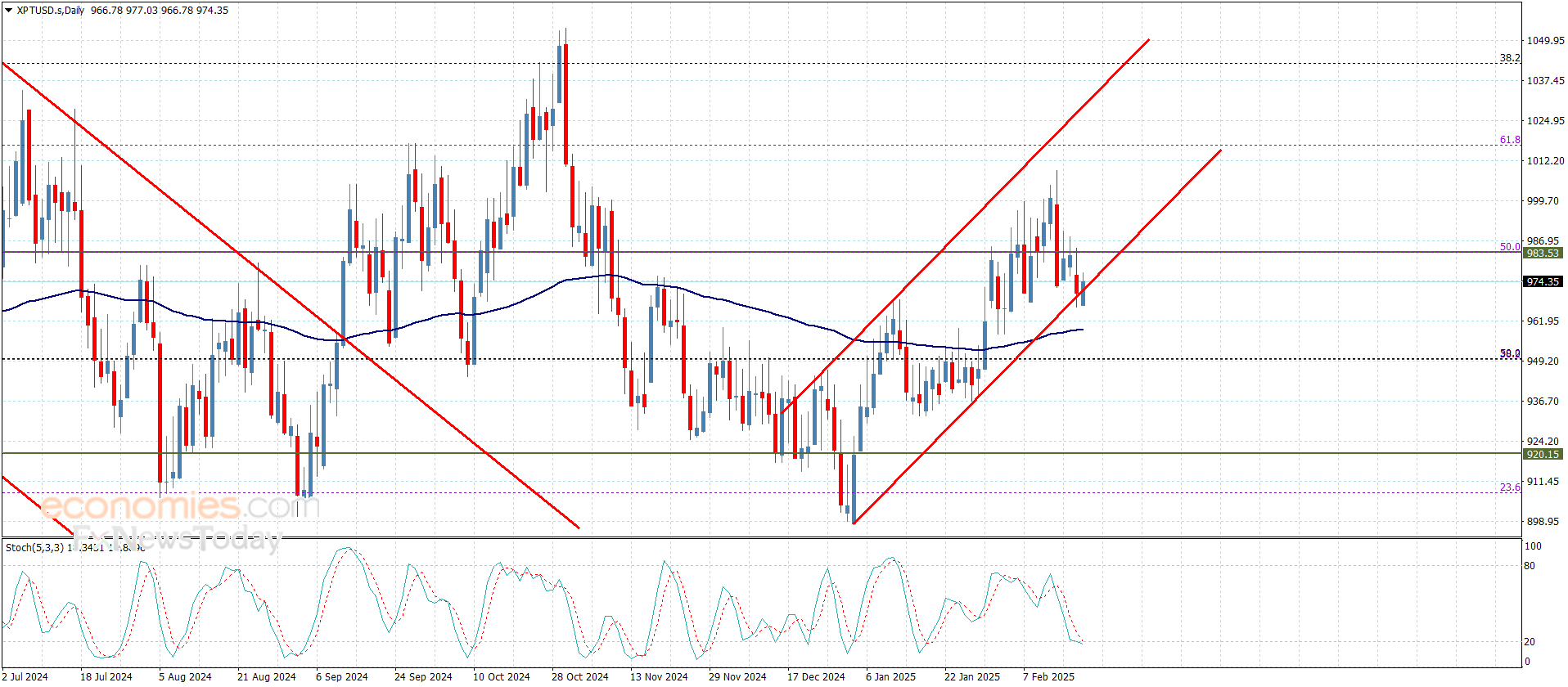Select the upper ascending red channel line

click(966, 225)
